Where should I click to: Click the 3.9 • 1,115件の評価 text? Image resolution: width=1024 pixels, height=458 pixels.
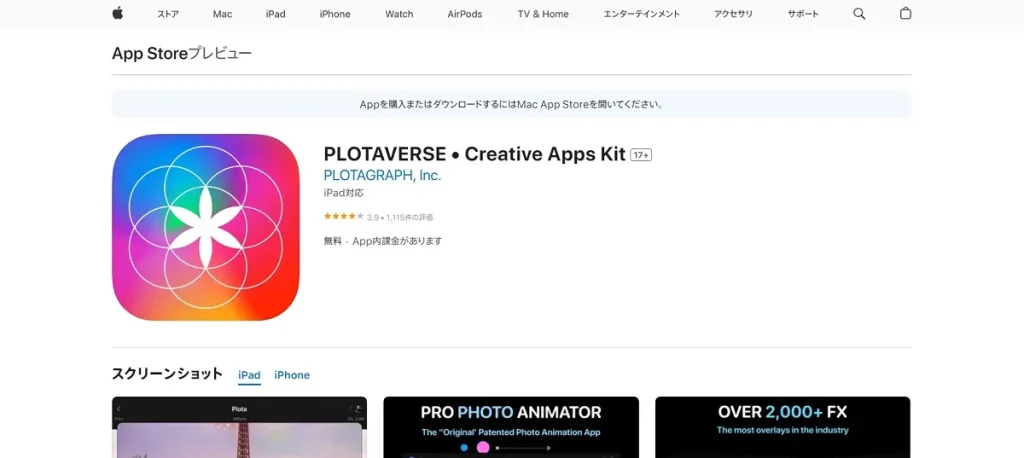point(400,217)
